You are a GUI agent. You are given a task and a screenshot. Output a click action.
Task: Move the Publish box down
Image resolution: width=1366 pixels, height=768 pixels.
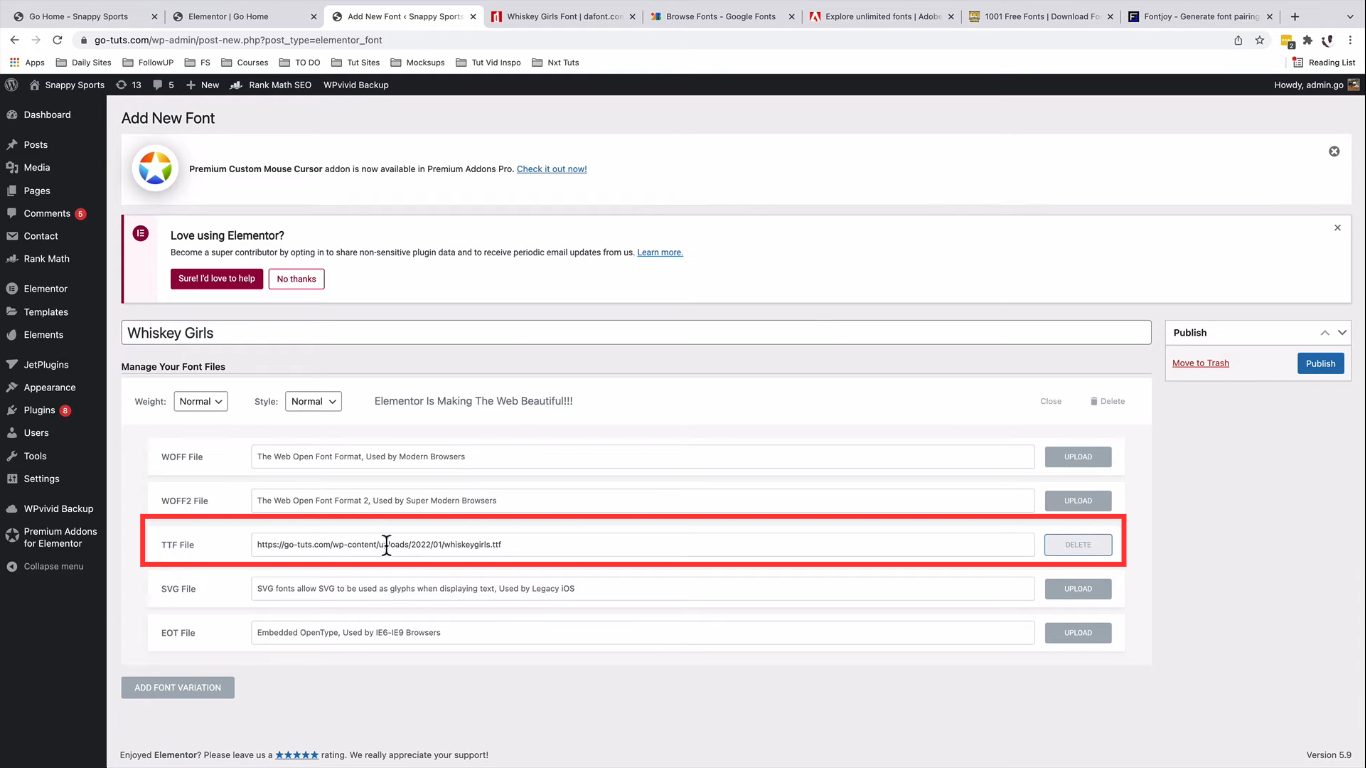point(1342,333)
